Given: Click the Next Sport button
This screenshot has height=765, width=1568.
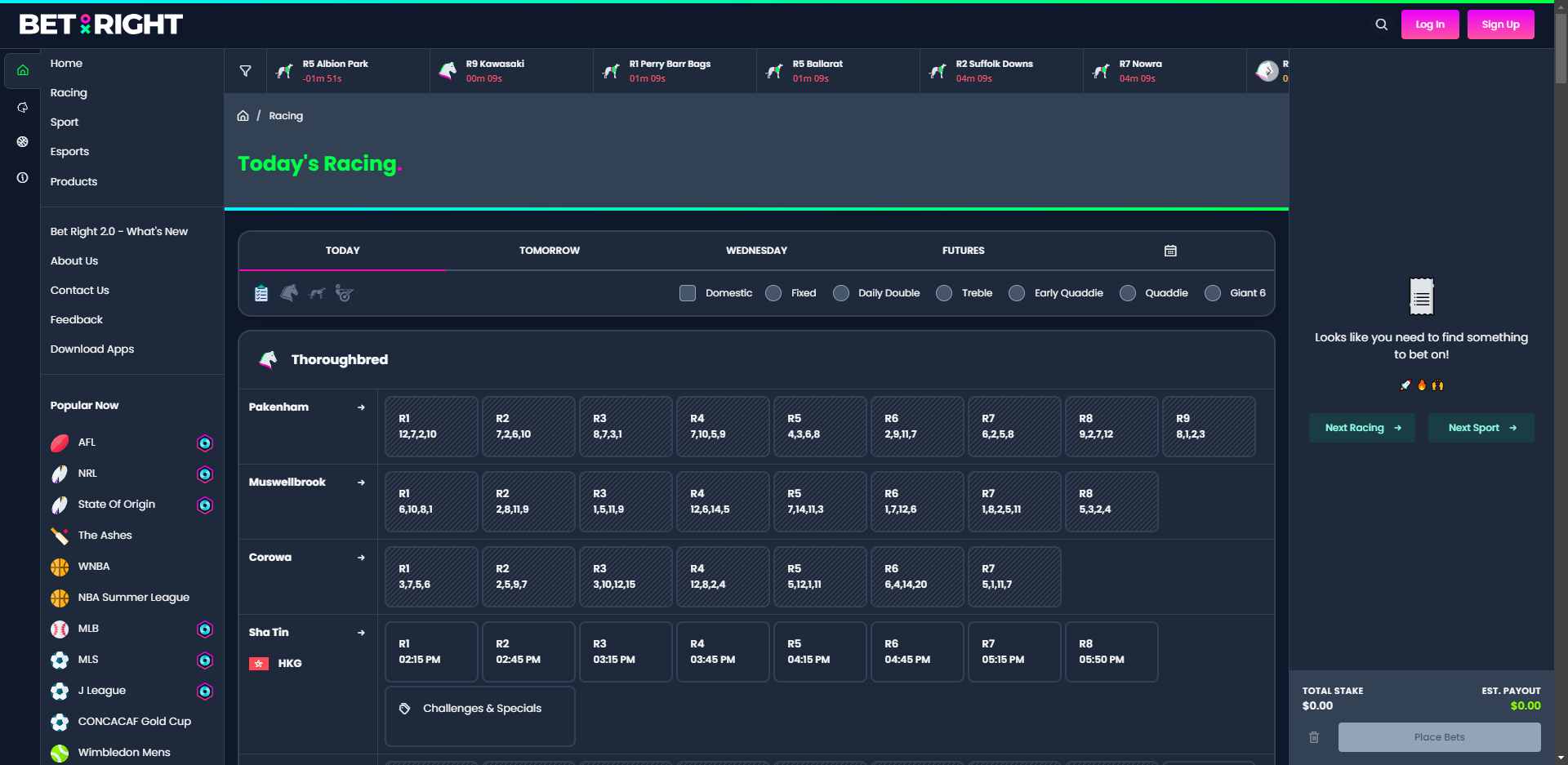Looking at the screenshot, I should click(1481, 428).
